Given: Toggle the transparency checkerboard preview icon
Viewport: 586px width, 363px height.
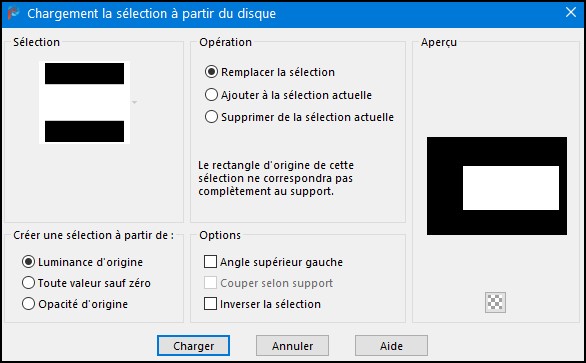Looking at the screenshot, I should pyautogui.click(x=495, y=302).
